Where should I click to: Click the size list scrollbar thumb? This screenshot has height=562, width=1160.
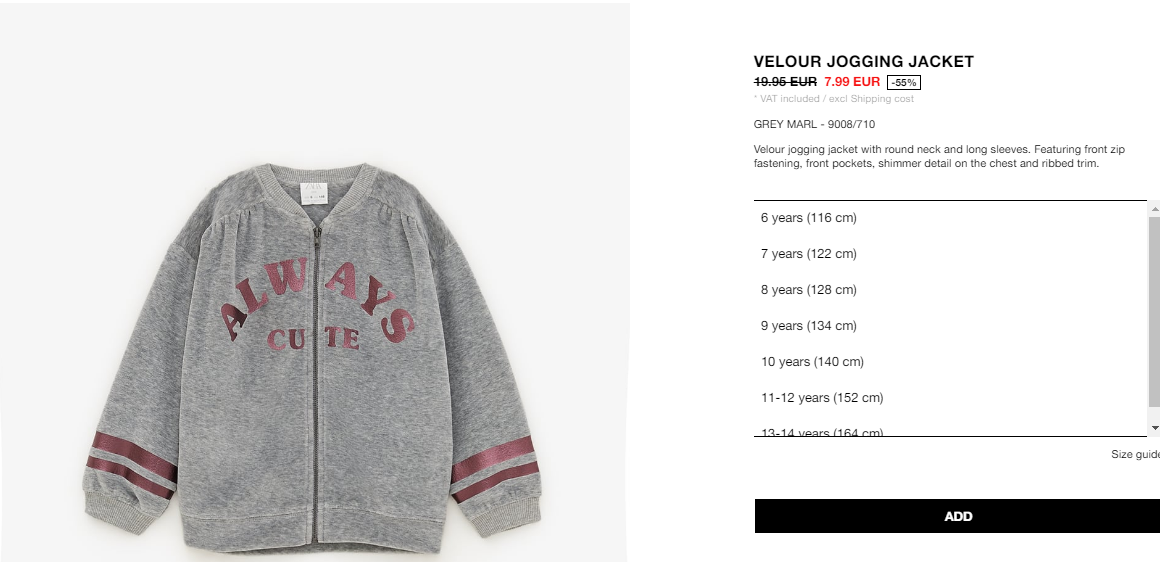1154,311
